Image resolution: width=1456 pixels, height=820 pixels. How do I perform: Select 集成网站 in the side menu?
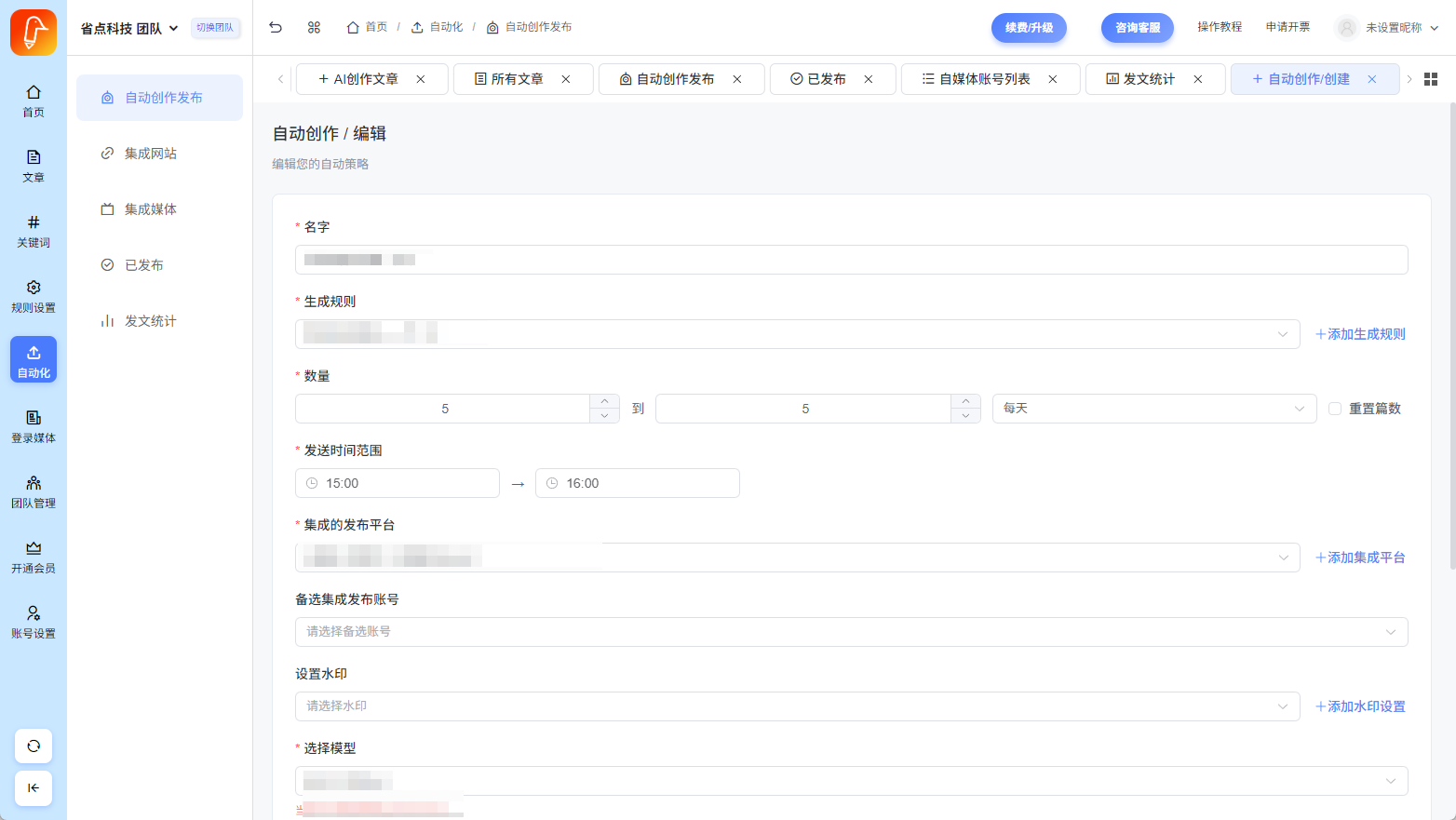click(x=151, y=154)
